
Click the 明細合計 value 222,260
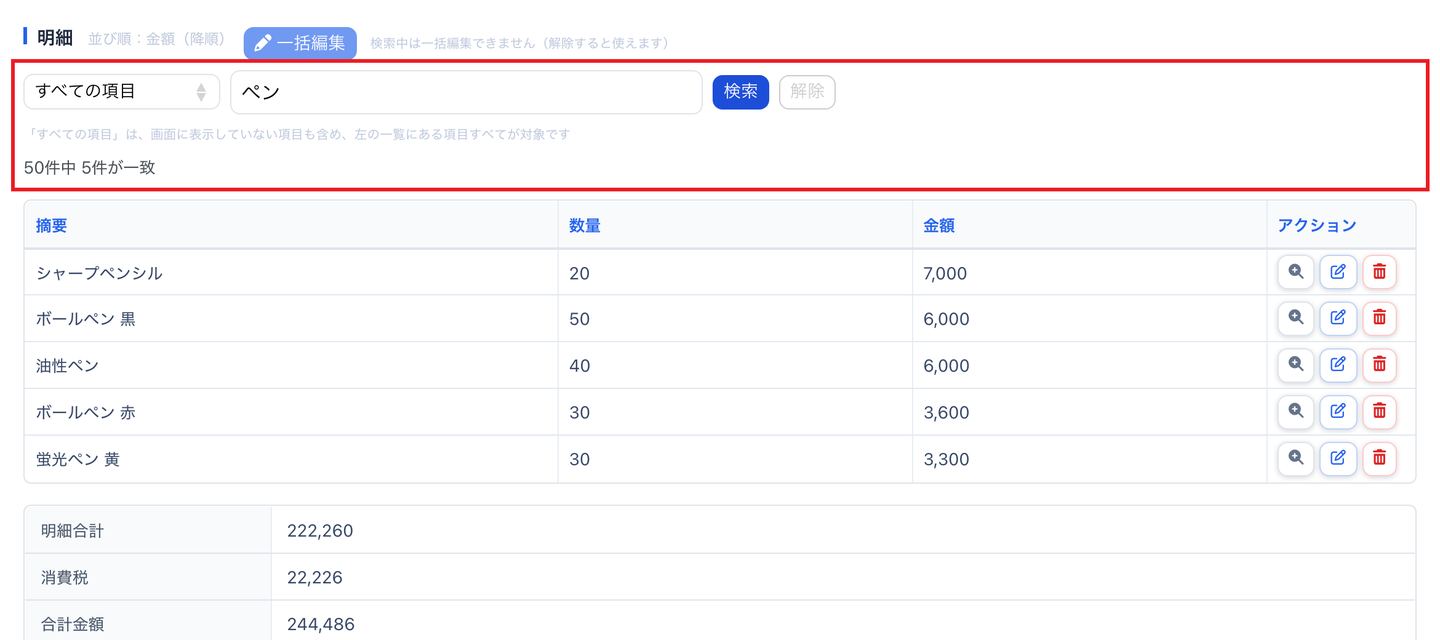point(320,531)
